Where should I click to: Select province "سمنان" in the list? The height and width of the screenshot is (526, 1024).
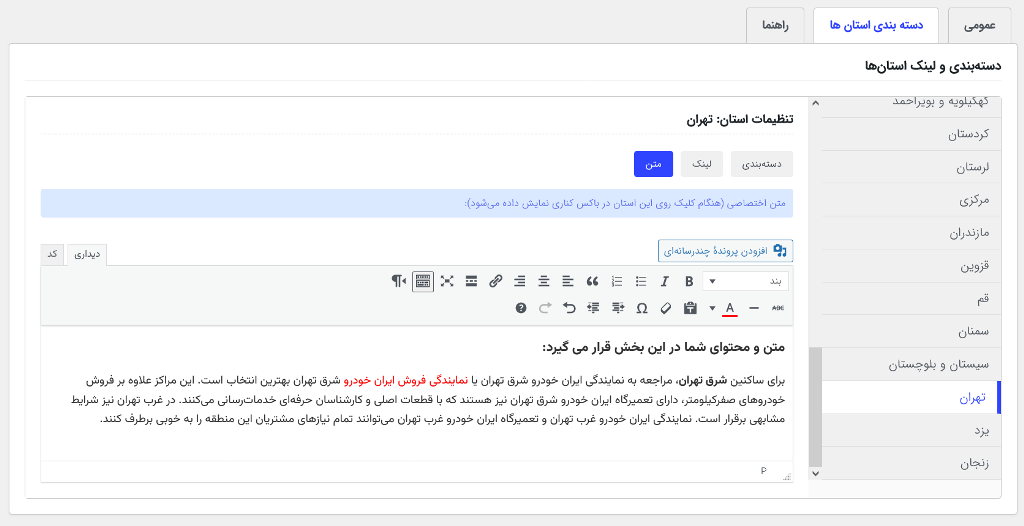tap(911, 331)
